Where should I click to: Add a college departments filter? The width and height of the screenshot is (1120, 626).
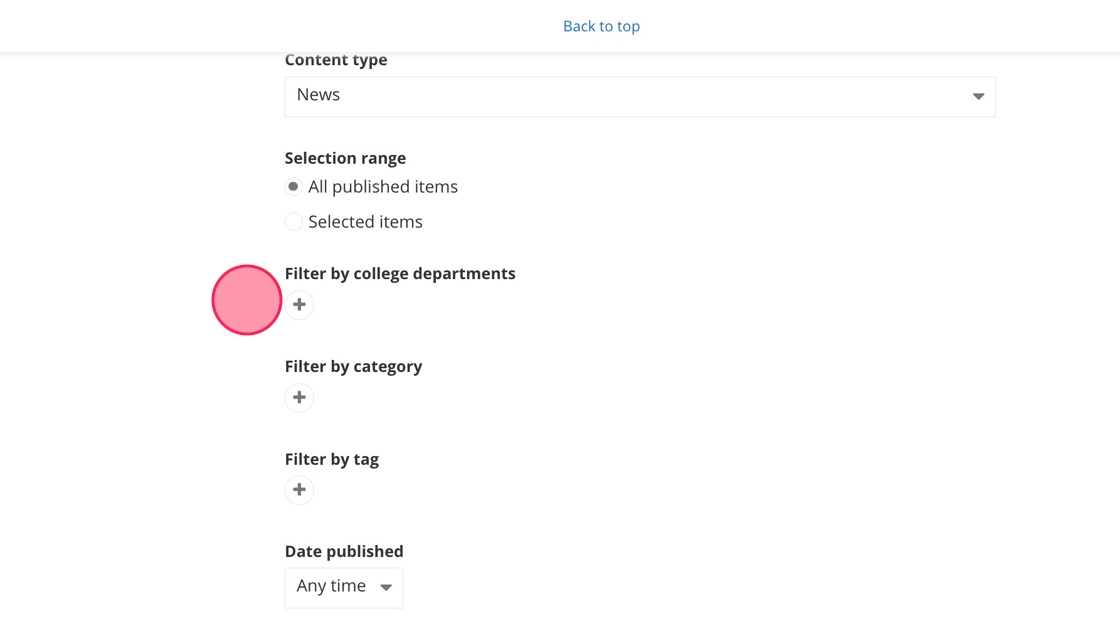coord(299,305)
